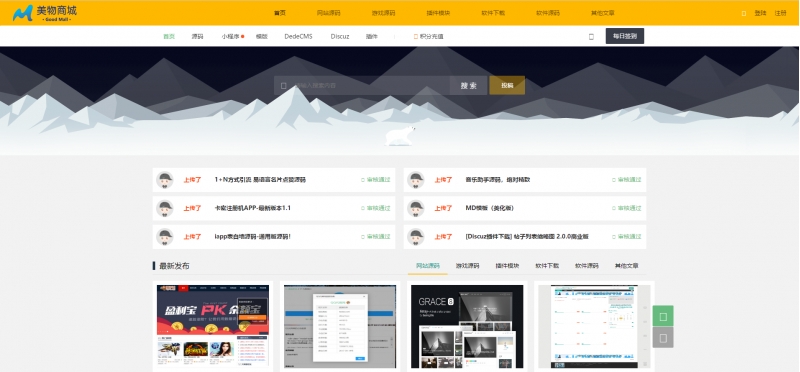Click the 最新发布 section heading
The image size is (800, 372).
[174, 266]
